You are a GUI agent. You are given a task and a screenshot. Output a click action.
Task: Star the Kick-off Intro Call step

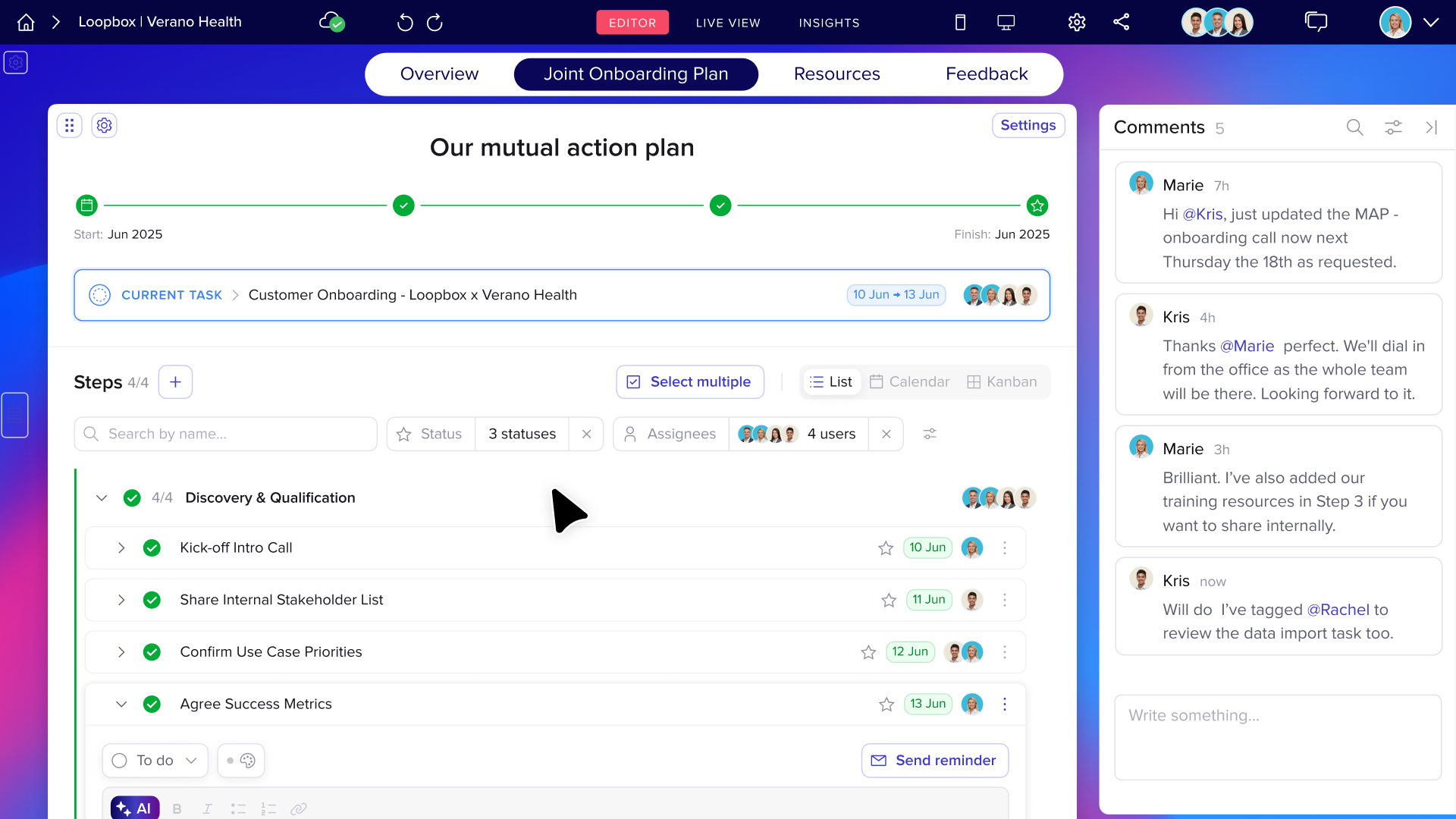point(886,548)
